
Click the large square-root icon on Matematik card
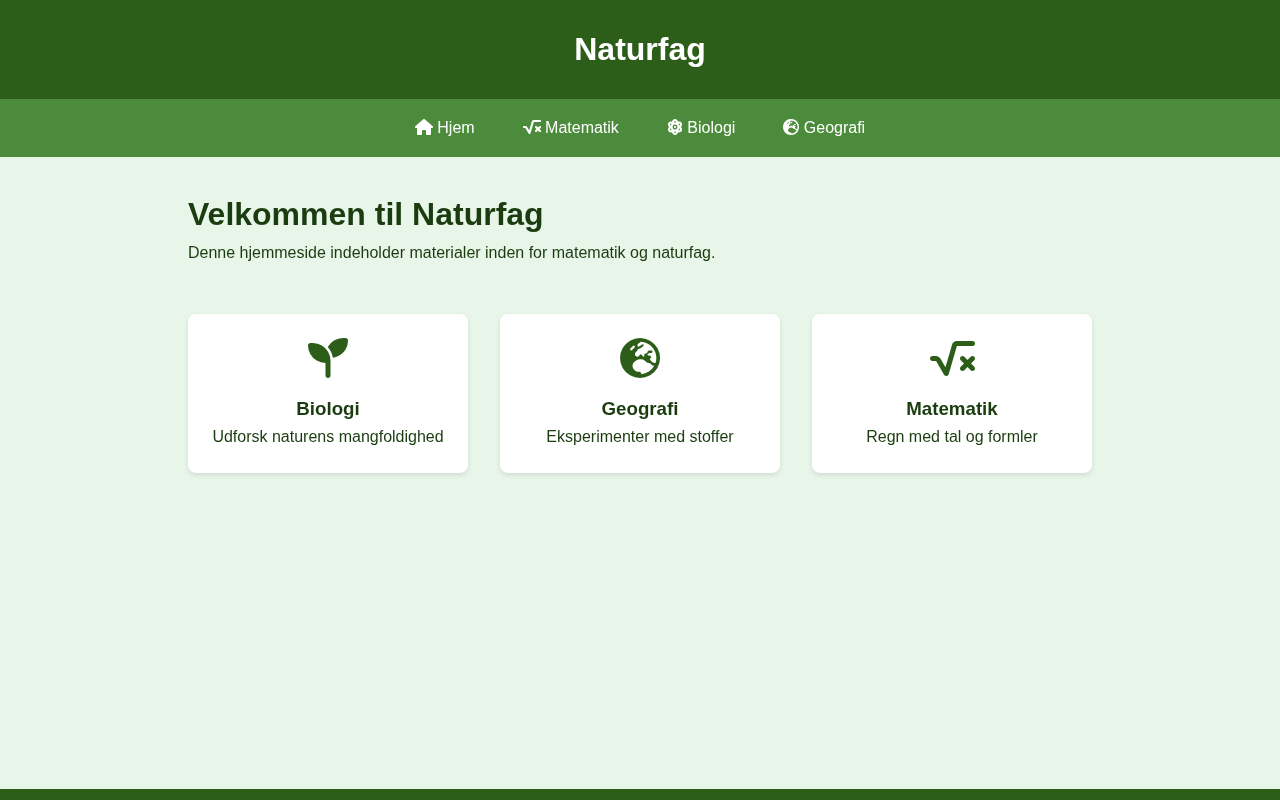952,358
